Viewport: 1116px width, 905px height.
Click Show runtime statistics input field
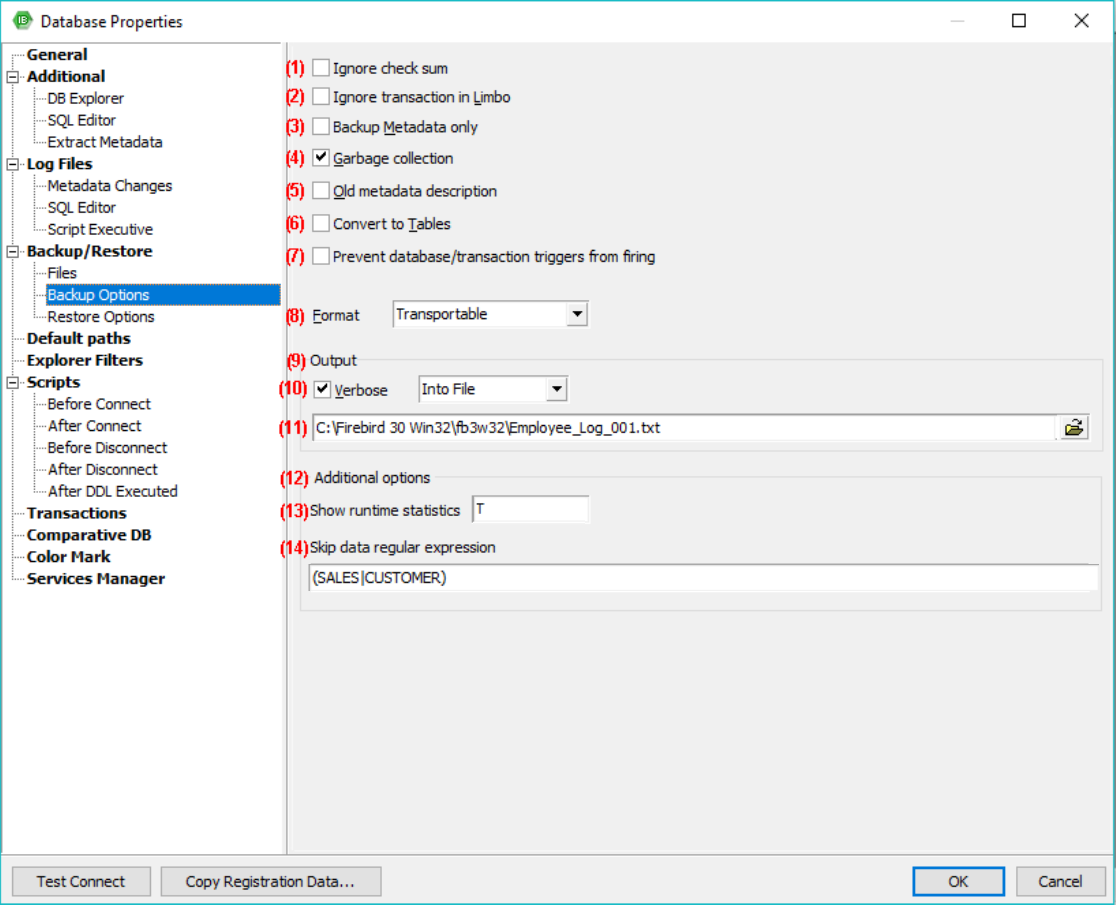pos(530,509)
